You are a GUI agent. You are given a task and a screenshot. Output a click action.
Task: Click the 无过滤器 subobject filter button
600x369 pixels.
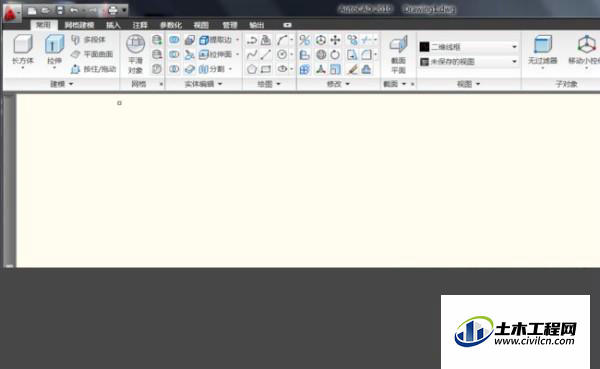coord(543,51)
